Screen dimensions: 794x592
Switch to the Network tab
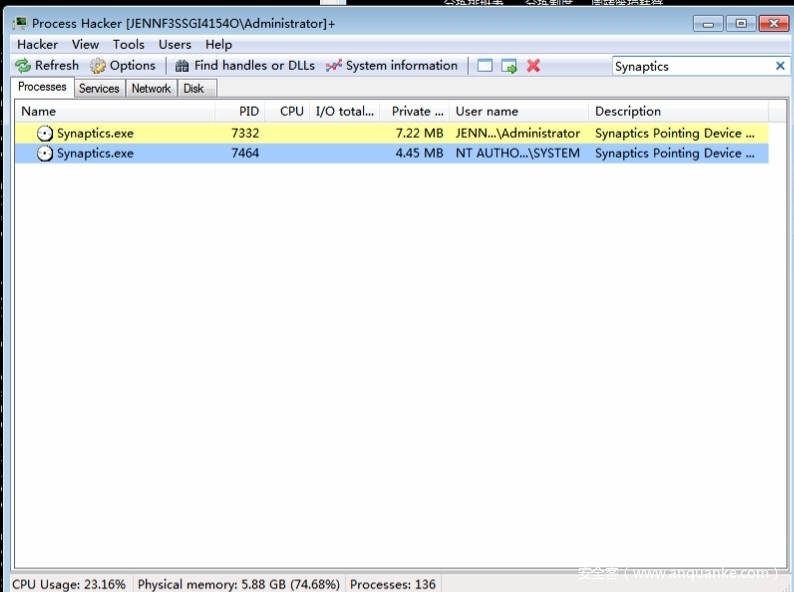click(151, 88)
